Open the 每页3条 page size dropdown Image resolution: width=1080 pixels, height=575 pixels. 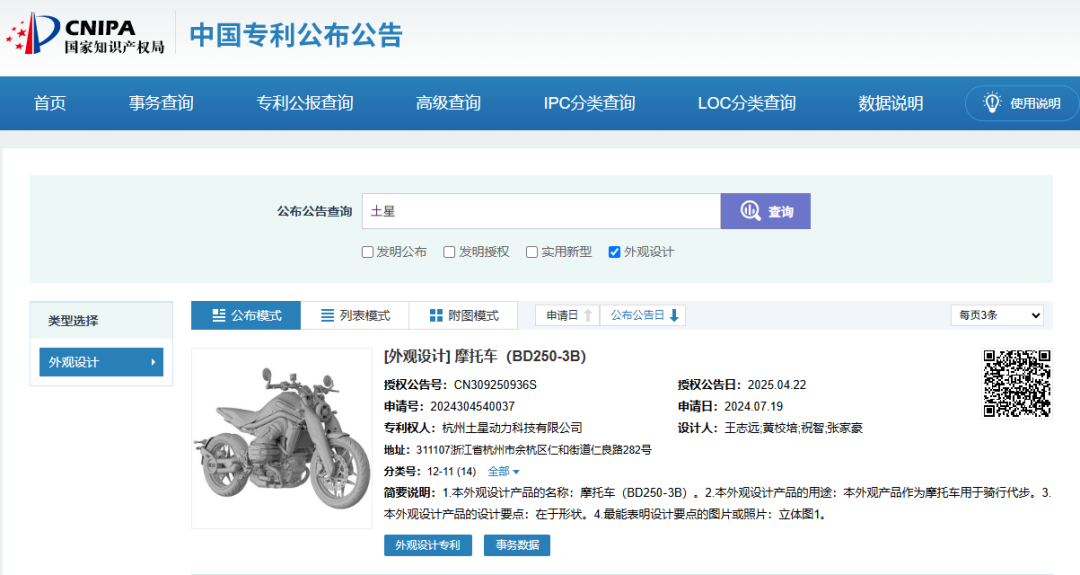coord(997,315)
